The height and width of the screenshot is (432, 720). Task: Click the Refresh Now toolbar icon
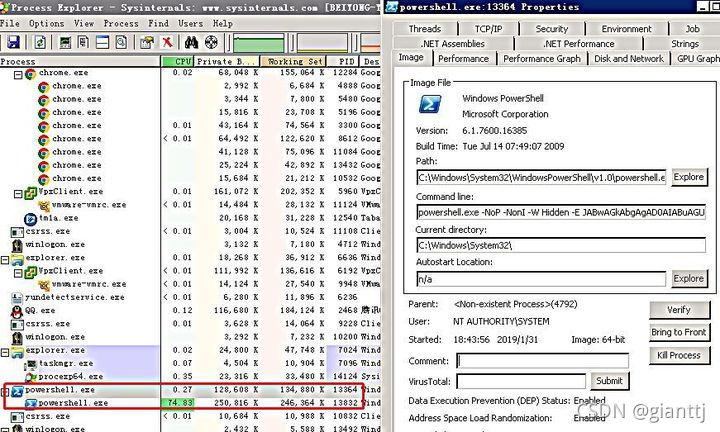[40, 43]
